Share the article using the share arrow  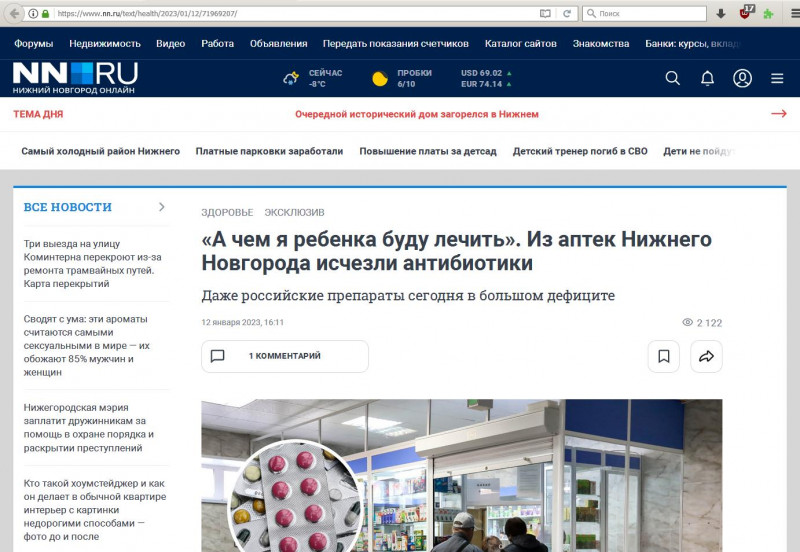pyautogui.click(x=705, y=356)
